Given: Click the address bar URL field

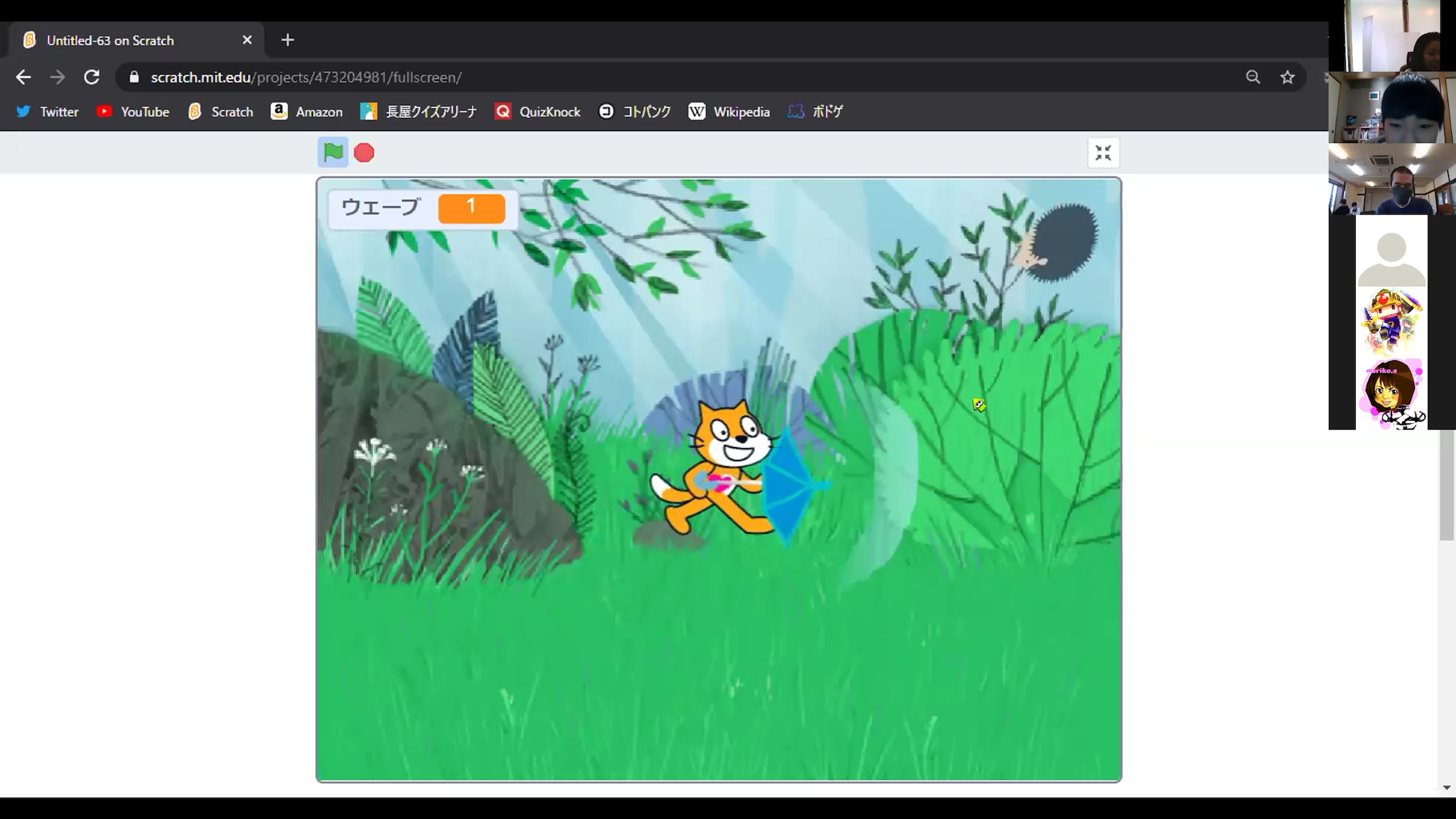Looking at the screenshot, I should [x=306, y=77].
